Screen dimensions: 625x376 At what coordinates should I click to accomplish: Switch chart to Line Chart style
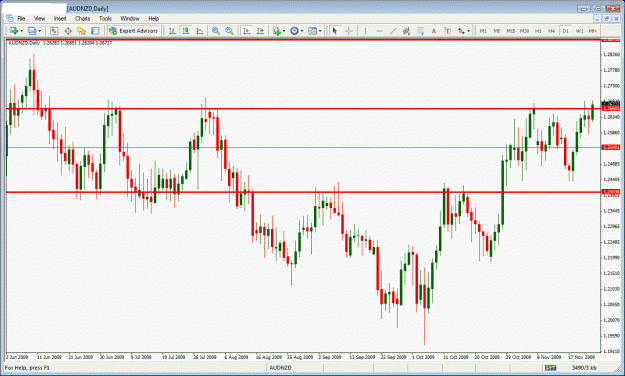(x=200, y=31)
